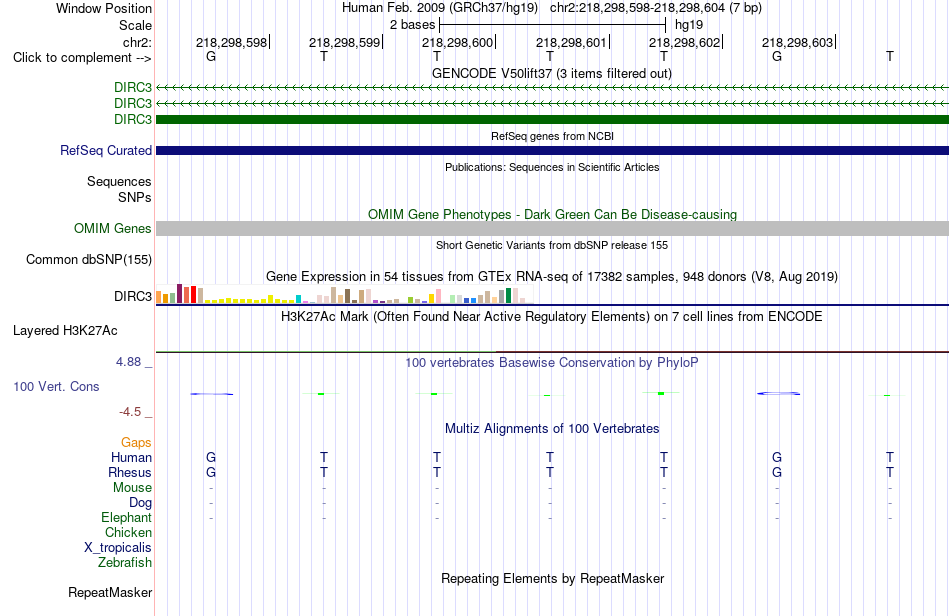The height and width of the screenshot is (616, 950).
Task: Click the OMIM Genes label
Action: click(112, 228)
